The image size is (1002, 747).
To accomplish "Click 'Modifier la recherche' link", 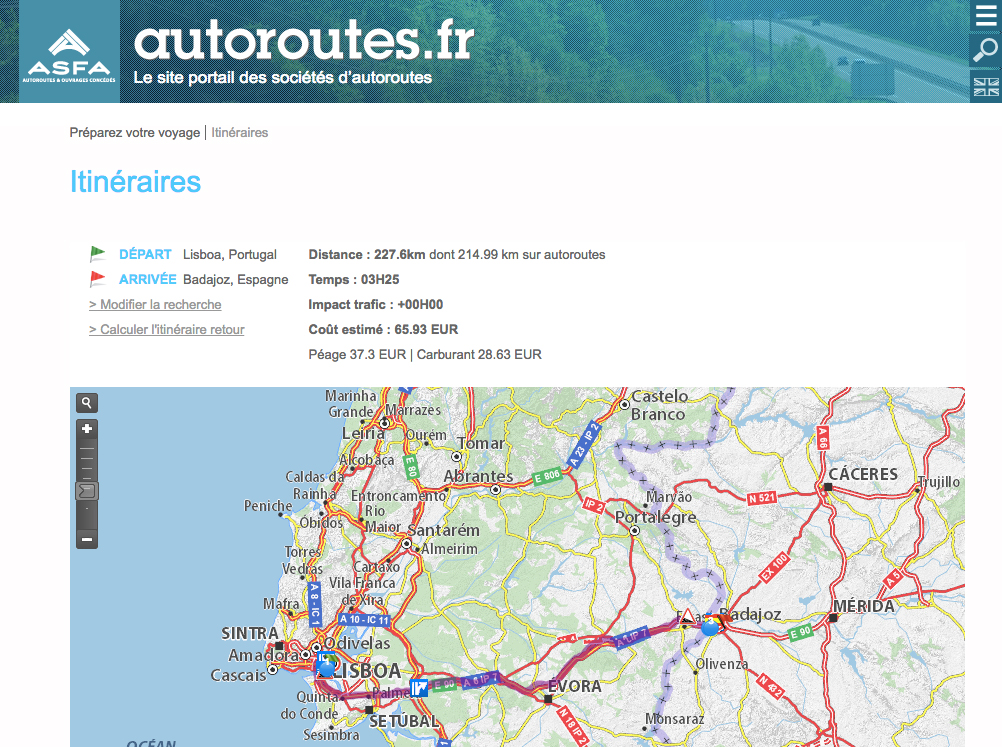I will [x=155, y=305].
